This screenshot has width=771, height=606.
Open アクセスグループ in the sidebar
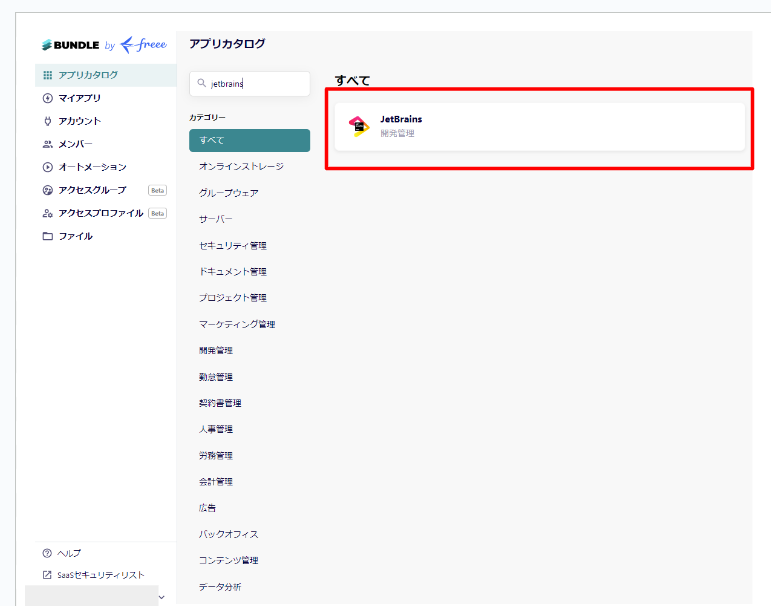[x=92, y=190]
